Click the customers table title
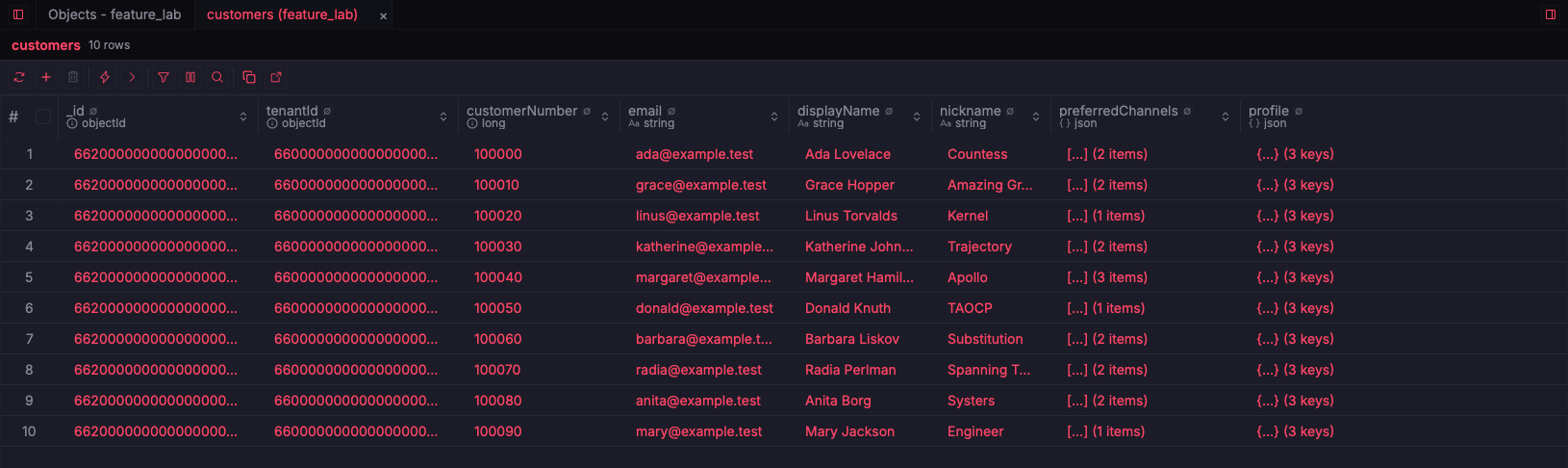This screenshot has width=1568, height=468. 46,45
